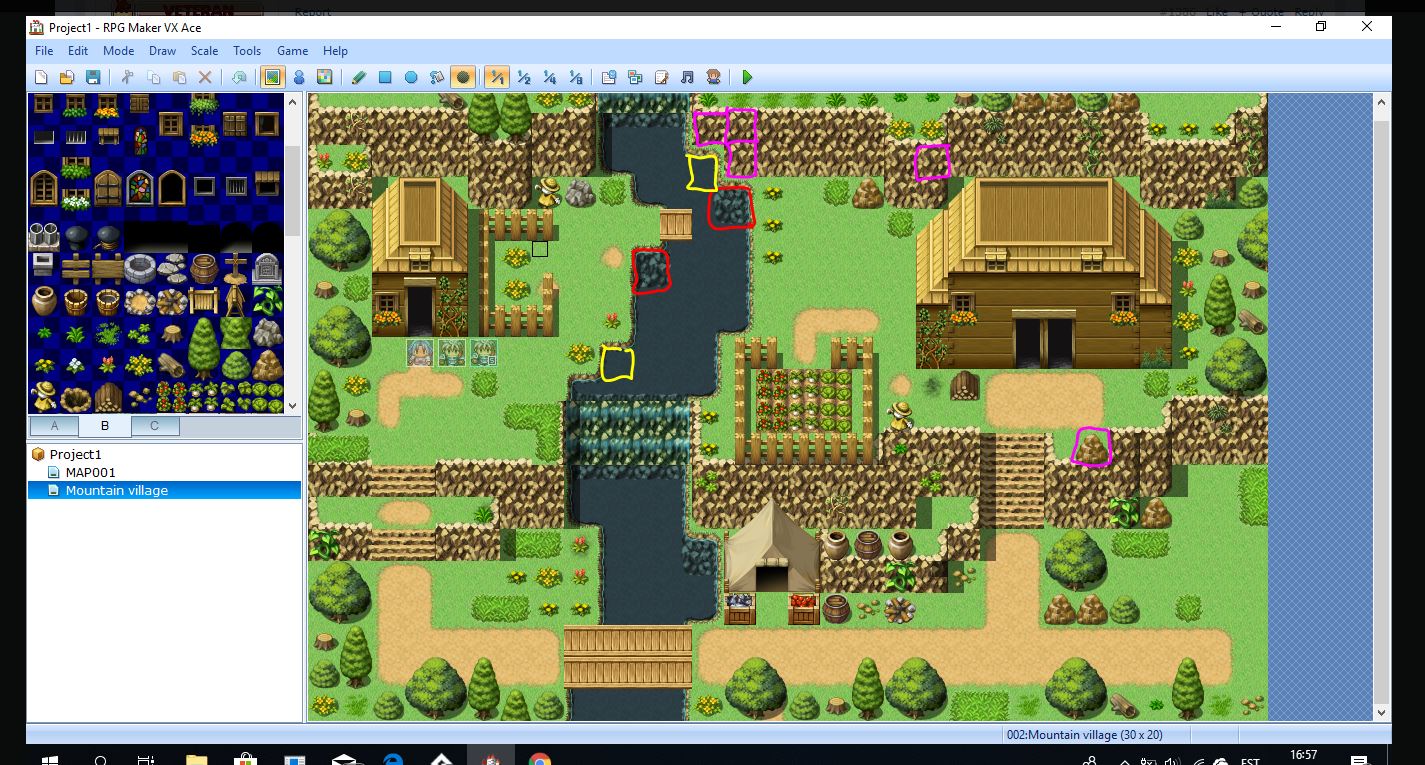This screenshot has width=1425, height=765.
Task: Set map zoom to 1/8 scale
Action: click(575, 77)
